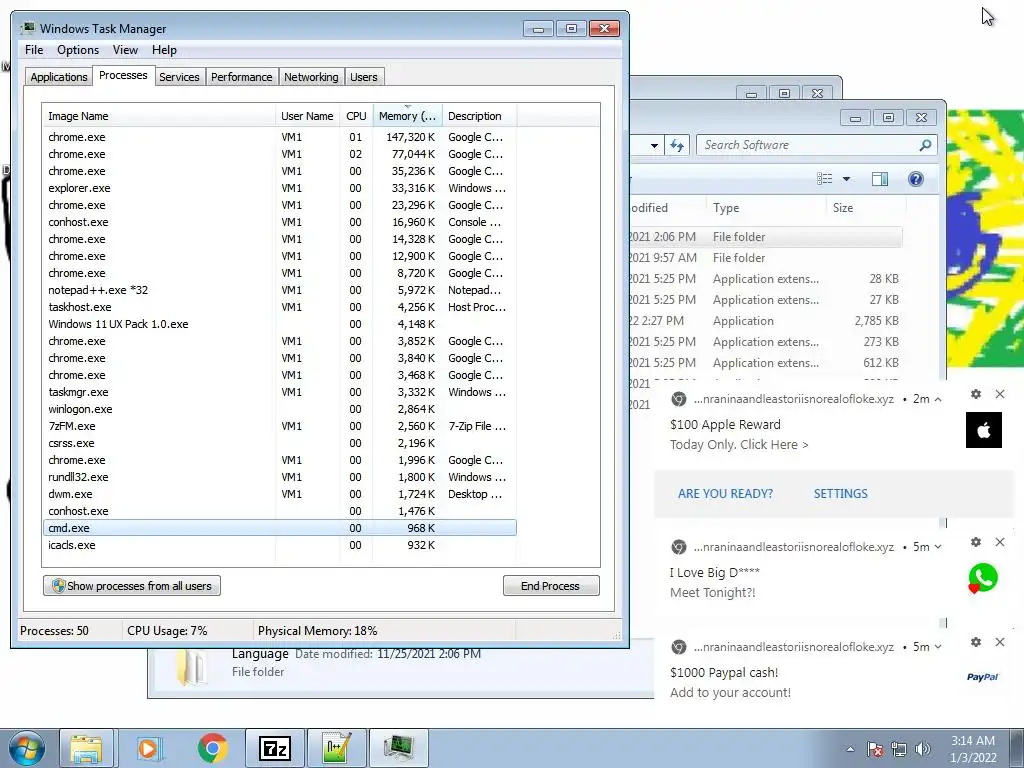
Task: Open the Explorer address bar history dropdown
Action: tap(654, 146)
